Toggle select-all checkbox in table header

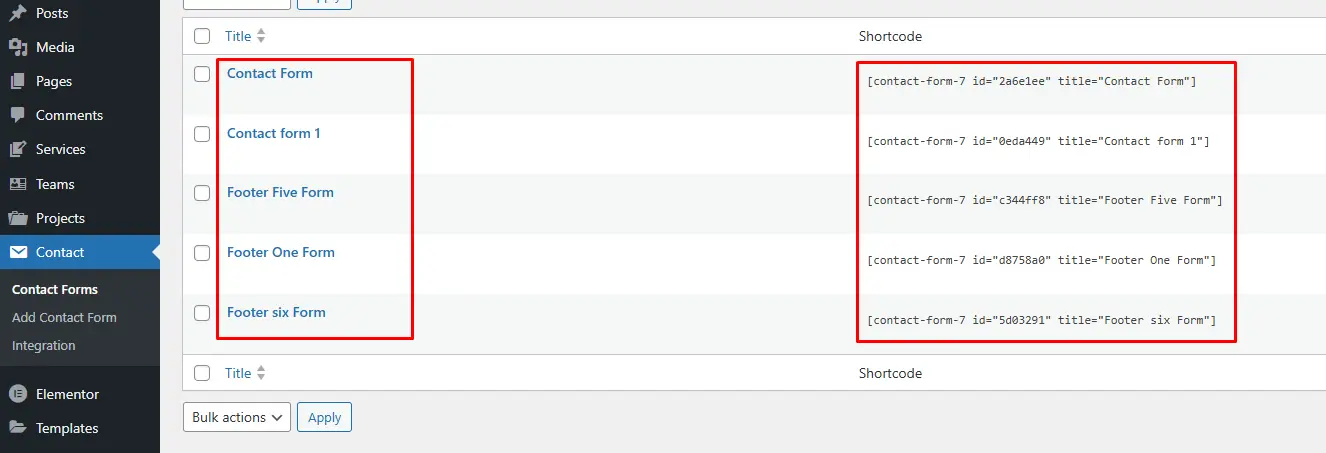[x=202, y=36]
